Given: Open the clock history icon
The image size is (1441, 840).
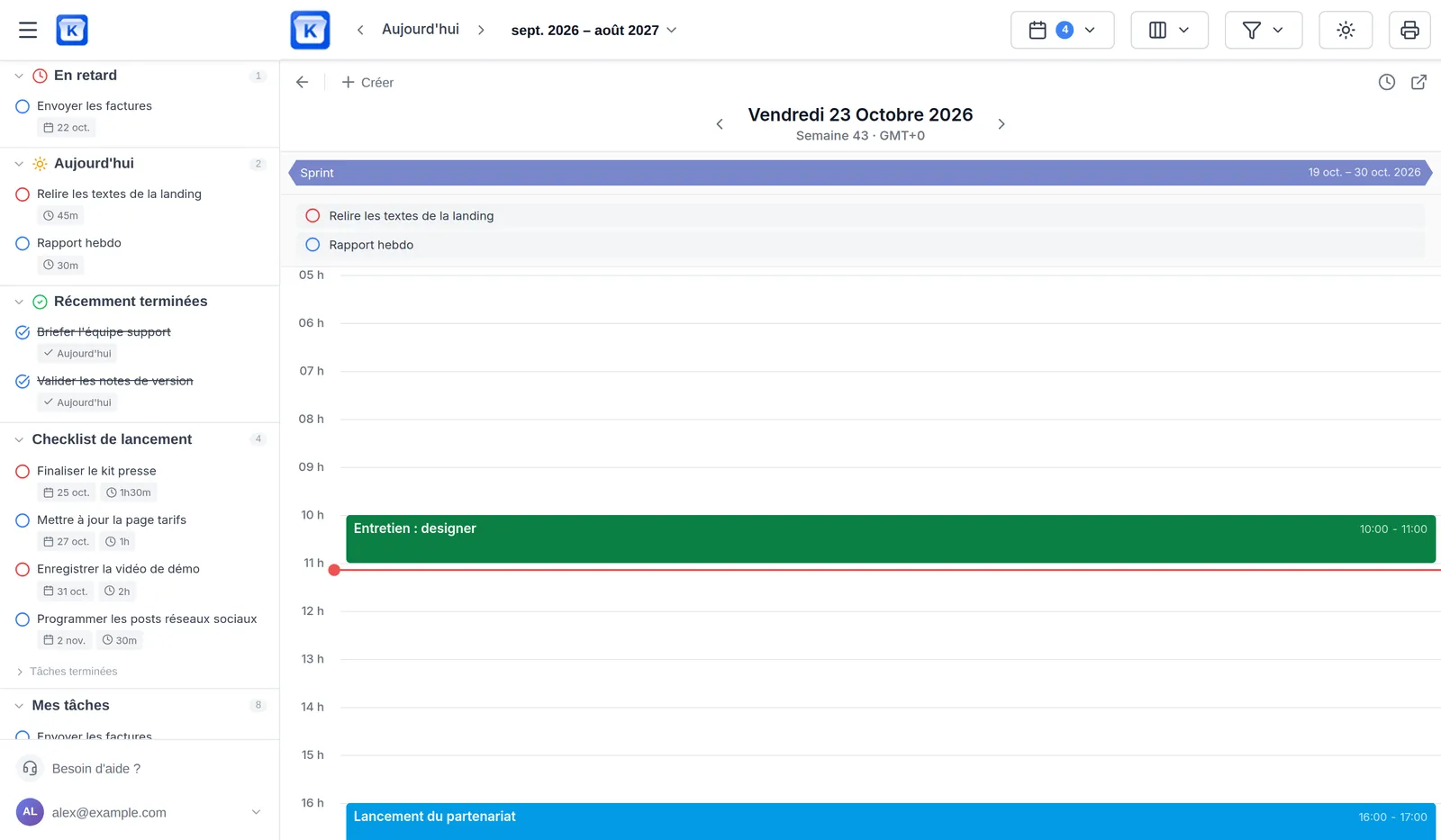Looking at the screenshot, I should coord(1387,82).
